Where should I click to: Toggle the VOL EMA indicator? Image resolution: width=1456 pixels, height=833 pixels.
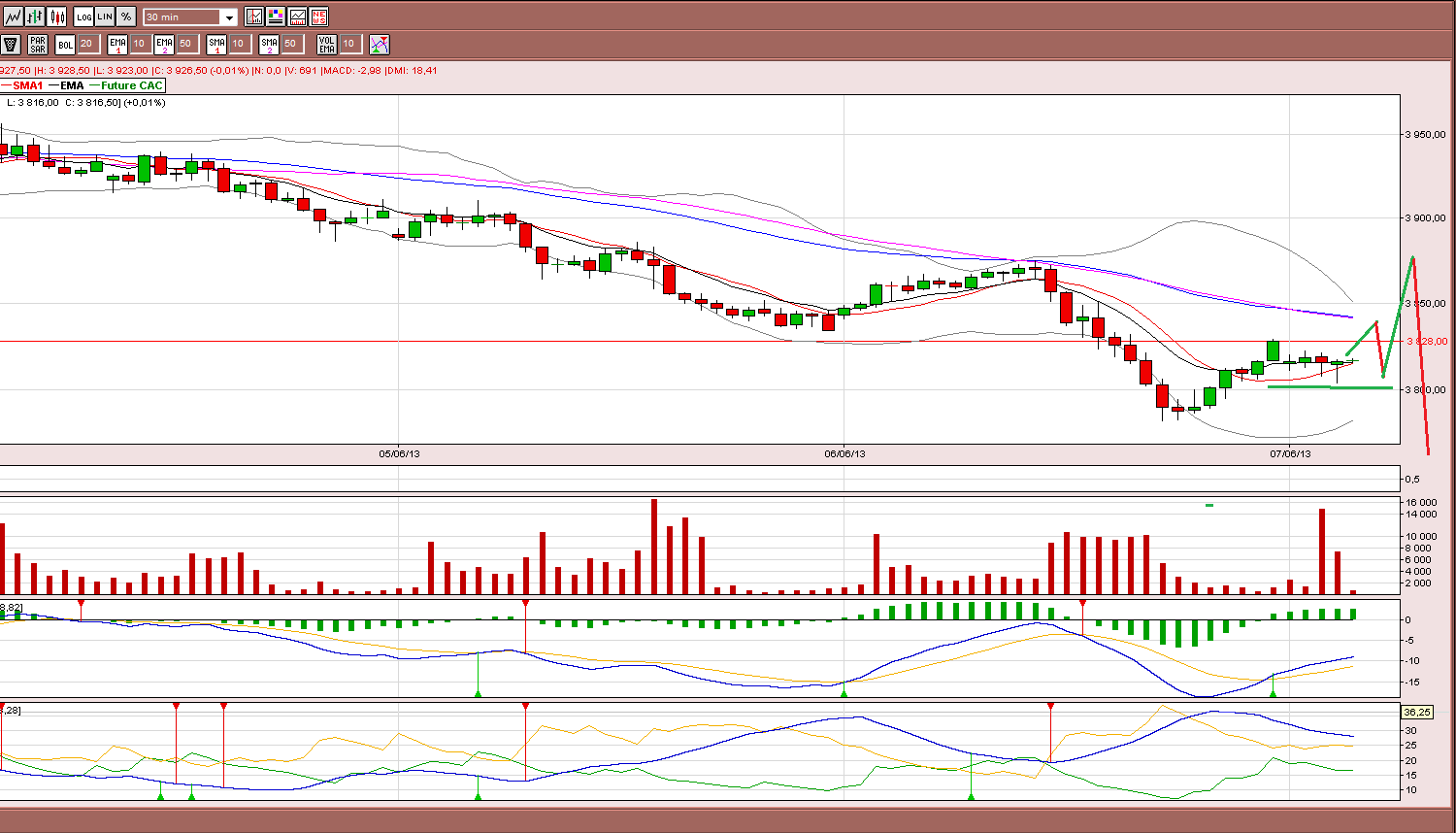(327, 44)
